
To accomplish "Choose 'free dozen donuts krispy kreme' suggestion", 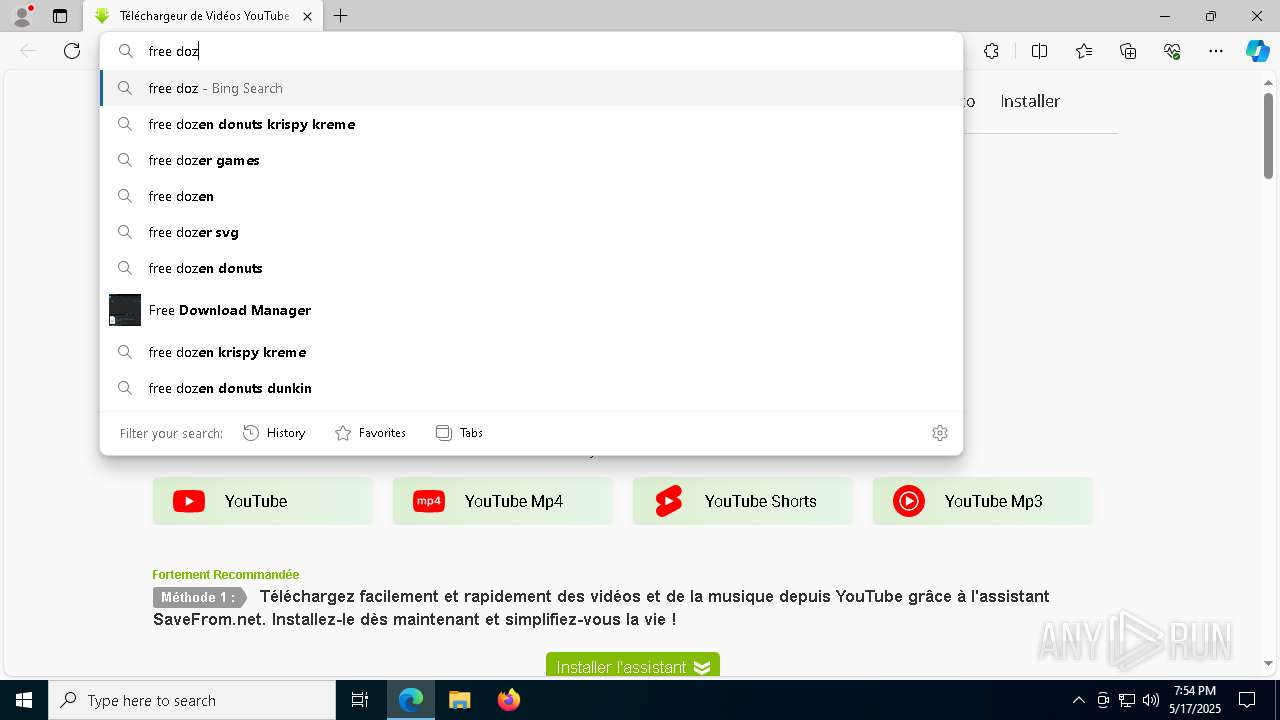I will pyautogui.click(x=531, y=124).
